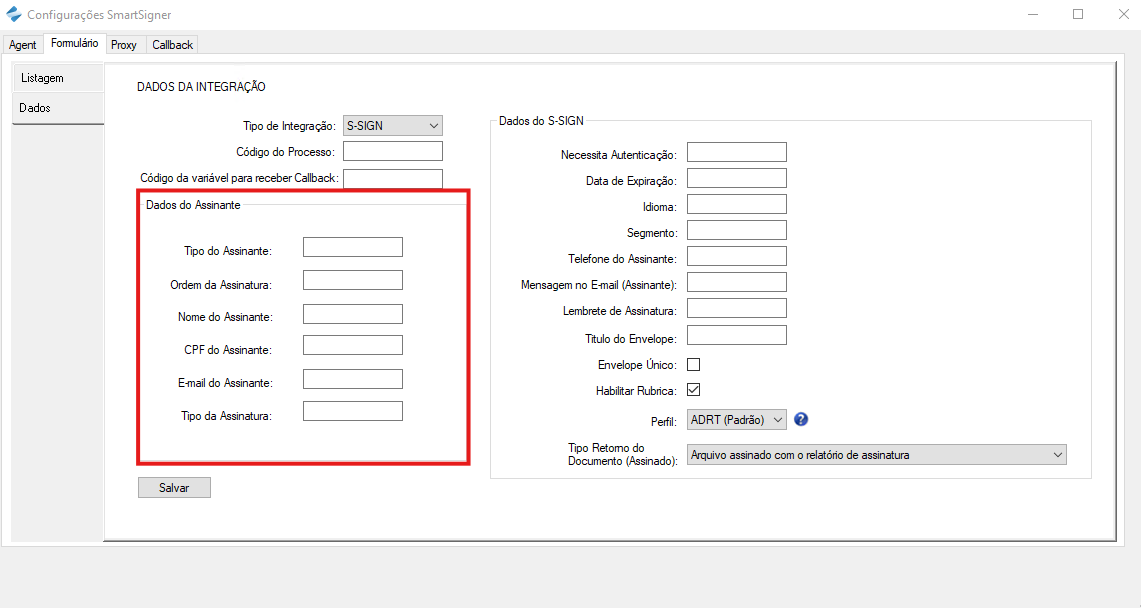
Task: Select the Listagem side tab
Action: pos(43,78)
